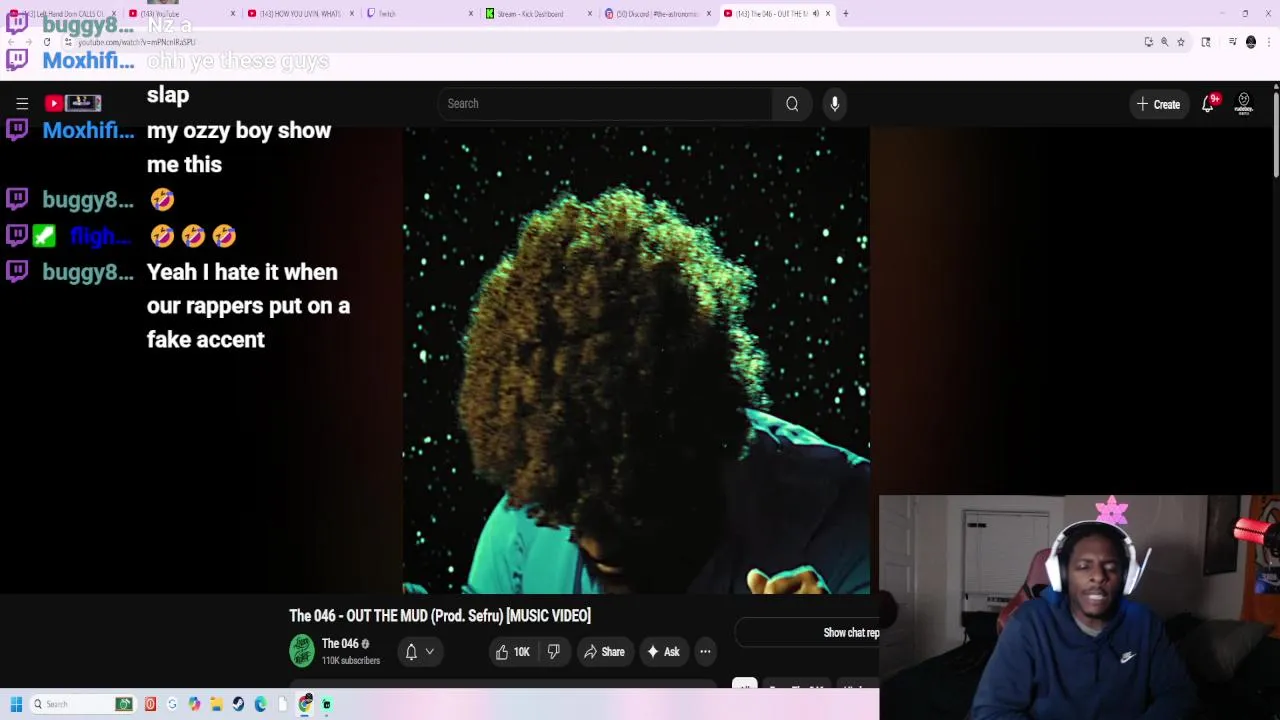The image size is (1280, 720).
Task: Click the YouTube search field
Action: [x=606, y=104]
